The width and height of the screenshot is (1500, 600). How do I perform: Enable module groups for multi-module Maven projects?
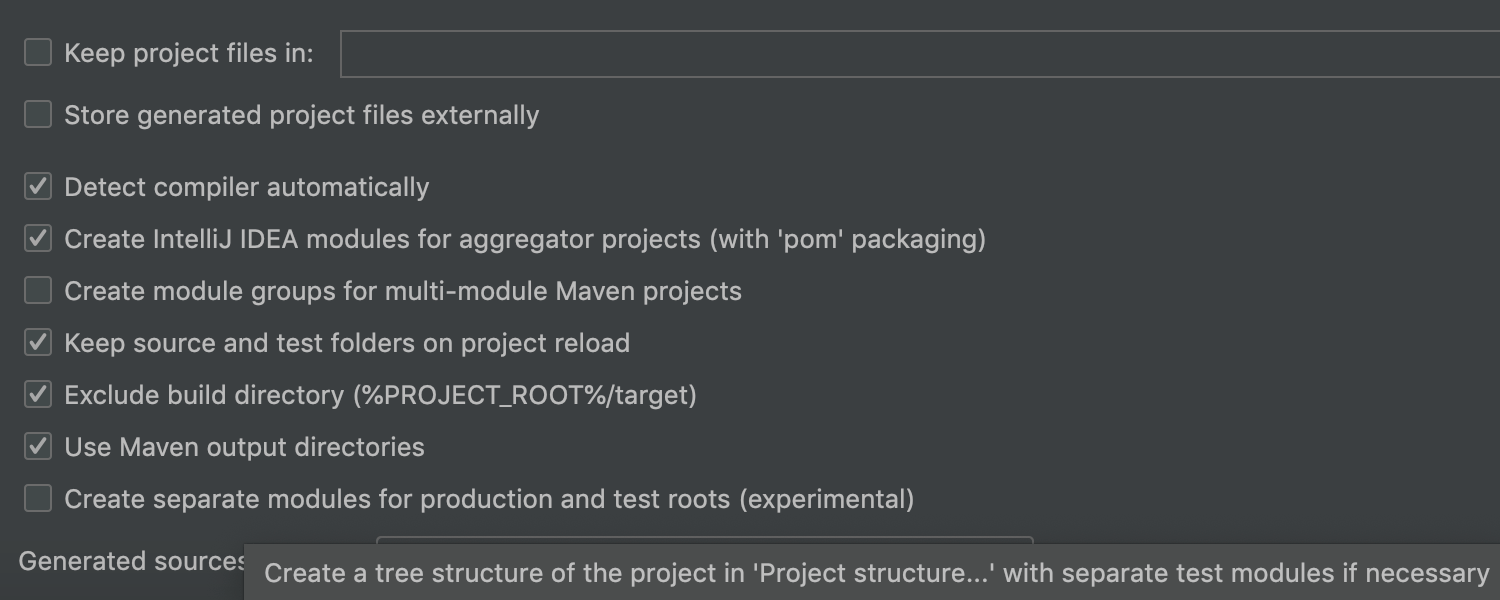click(38, 291)
